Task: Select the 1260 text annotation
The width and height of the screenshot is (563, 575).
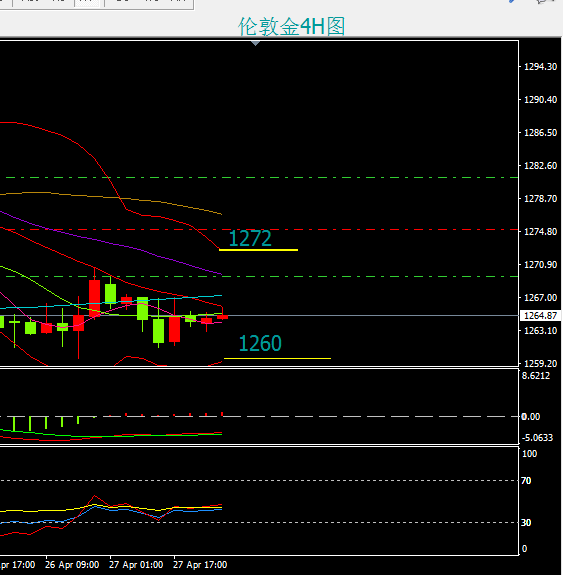Action: point(260,343)
